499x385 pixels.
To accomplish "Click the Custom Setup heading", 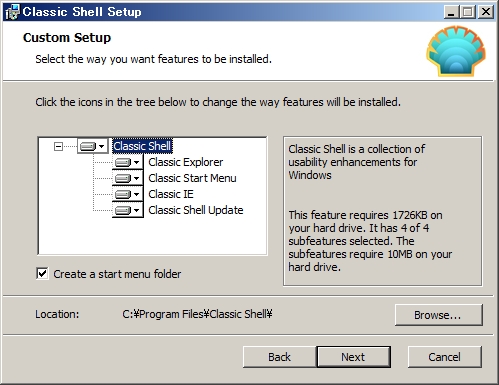I will (x=67, y=38).
